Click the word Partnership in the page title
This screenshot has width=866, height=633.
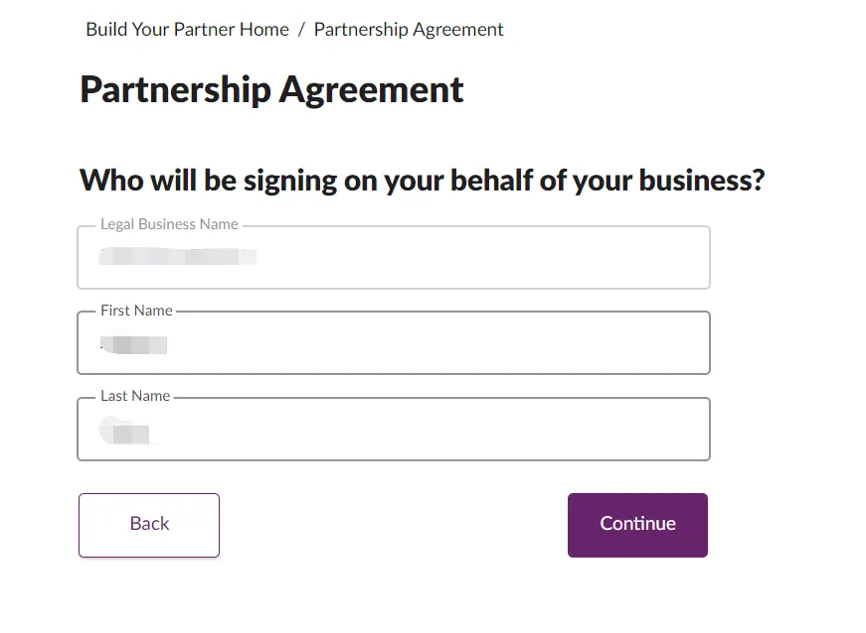coord(173,89)
